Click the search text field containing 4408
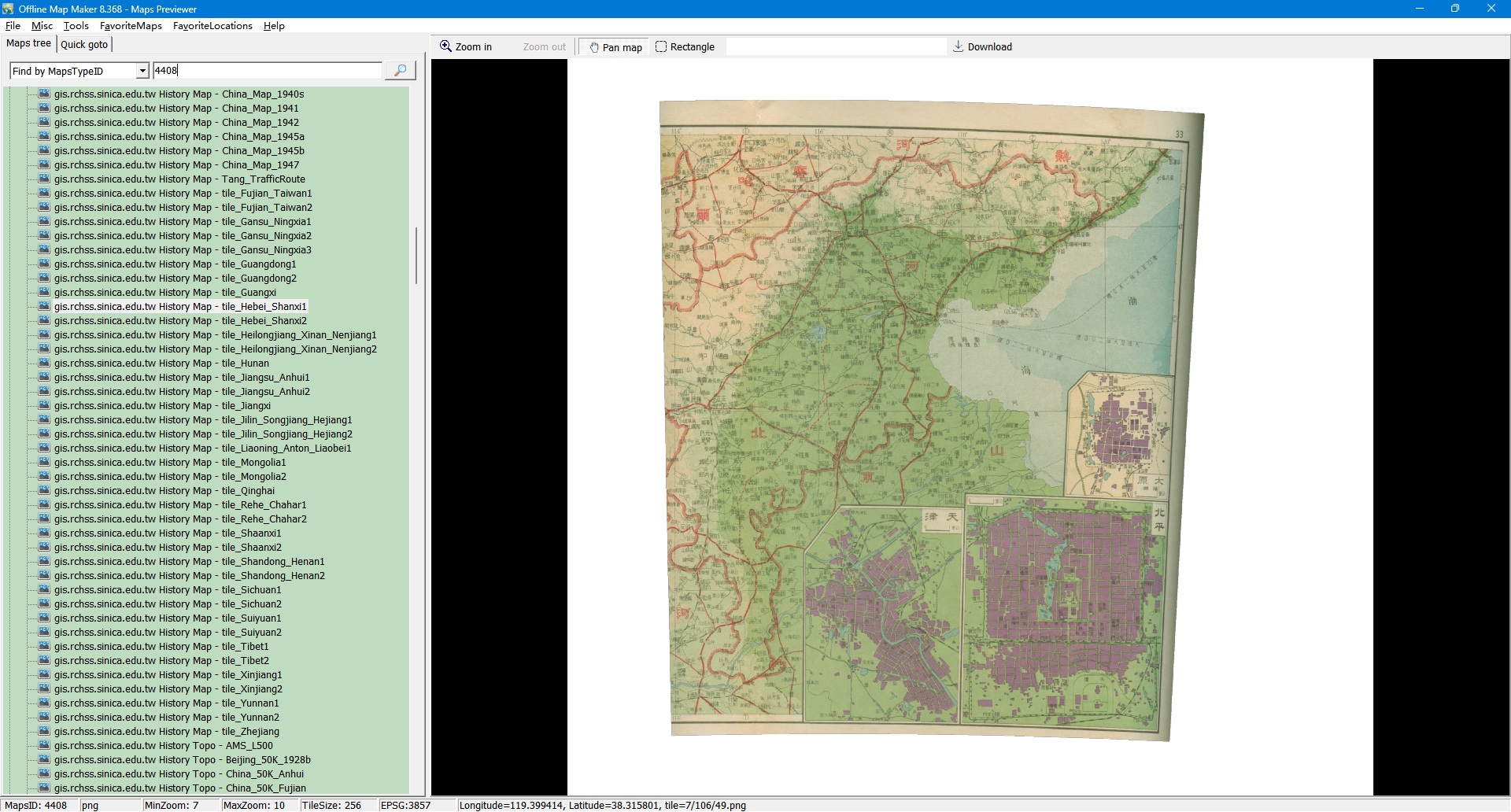The width and height of the screenshot is (1511, 812). (x=268, y=71)
